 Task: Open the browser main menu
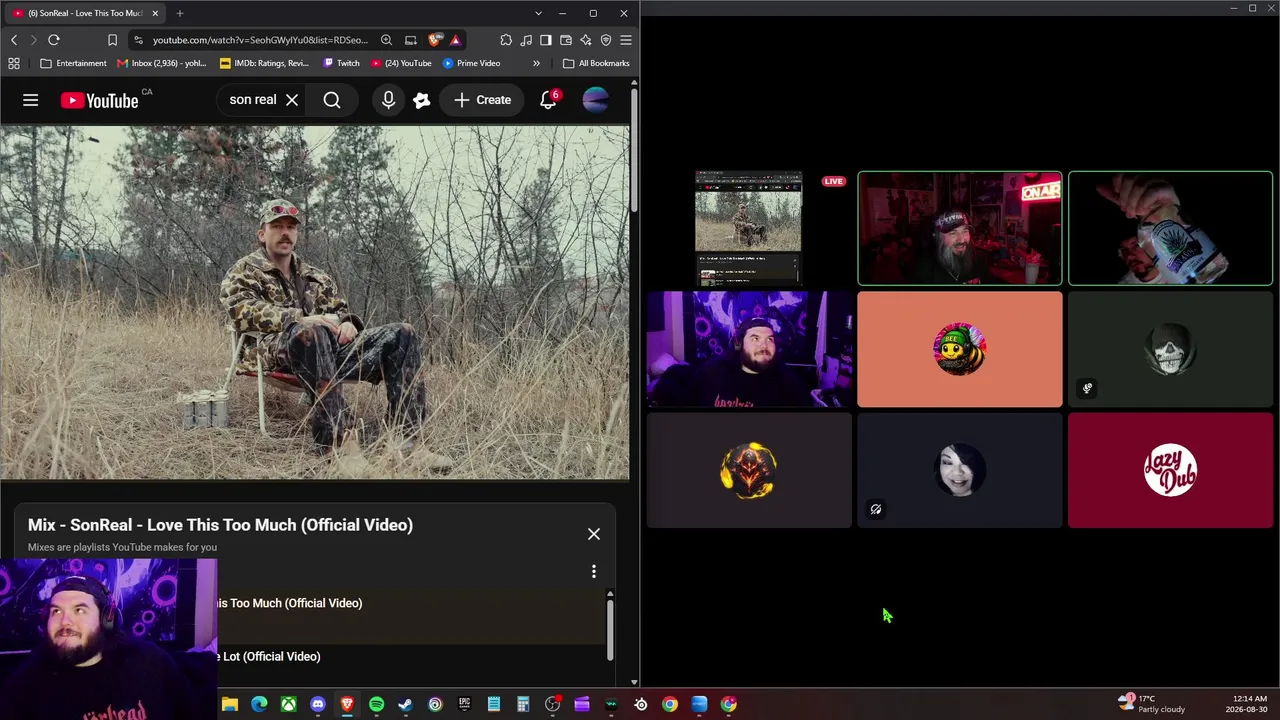pyautogui.click(x=626, y=40)
